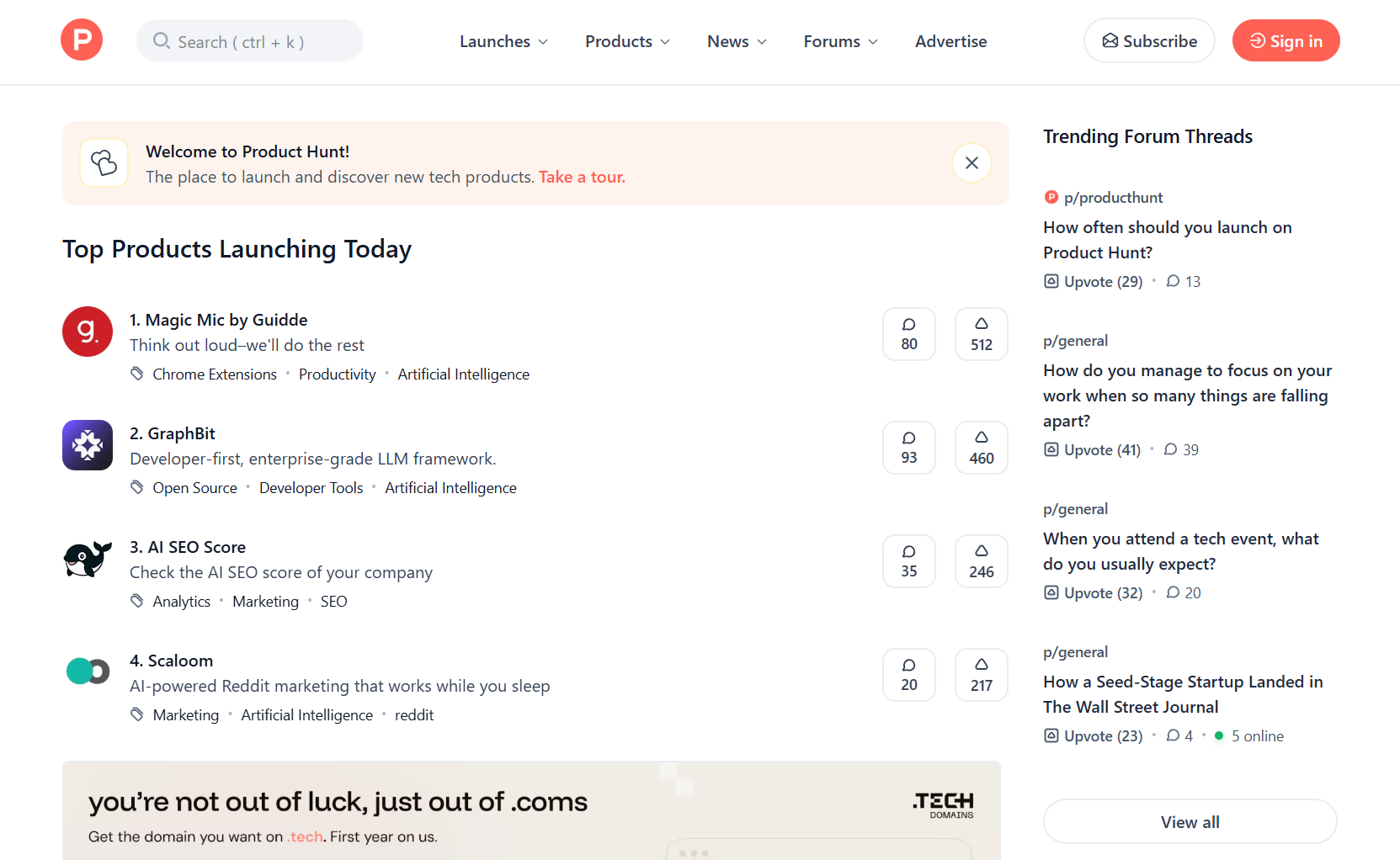Viewport: 1400px width, 860px height.
Task: Open the GraphBit product icon
Action: tap(88, 445)
